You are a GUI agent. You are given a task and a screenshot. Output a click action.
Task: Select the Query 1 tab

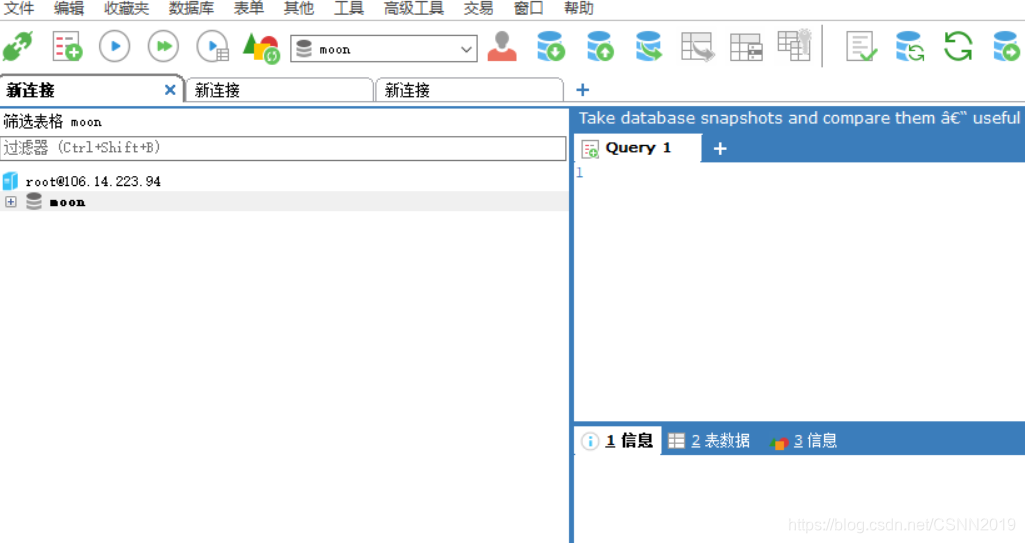coord(637,148)
